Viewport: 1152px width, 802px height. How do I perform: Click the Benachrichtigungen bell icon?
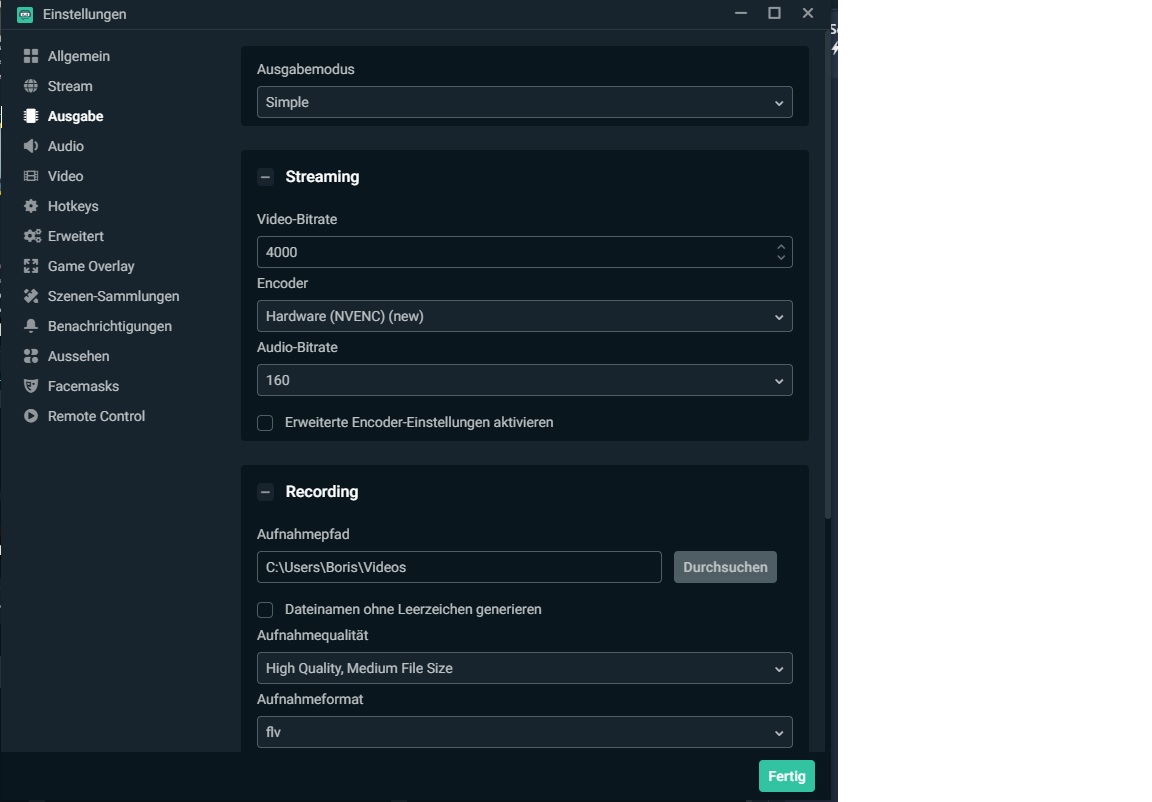31,326
